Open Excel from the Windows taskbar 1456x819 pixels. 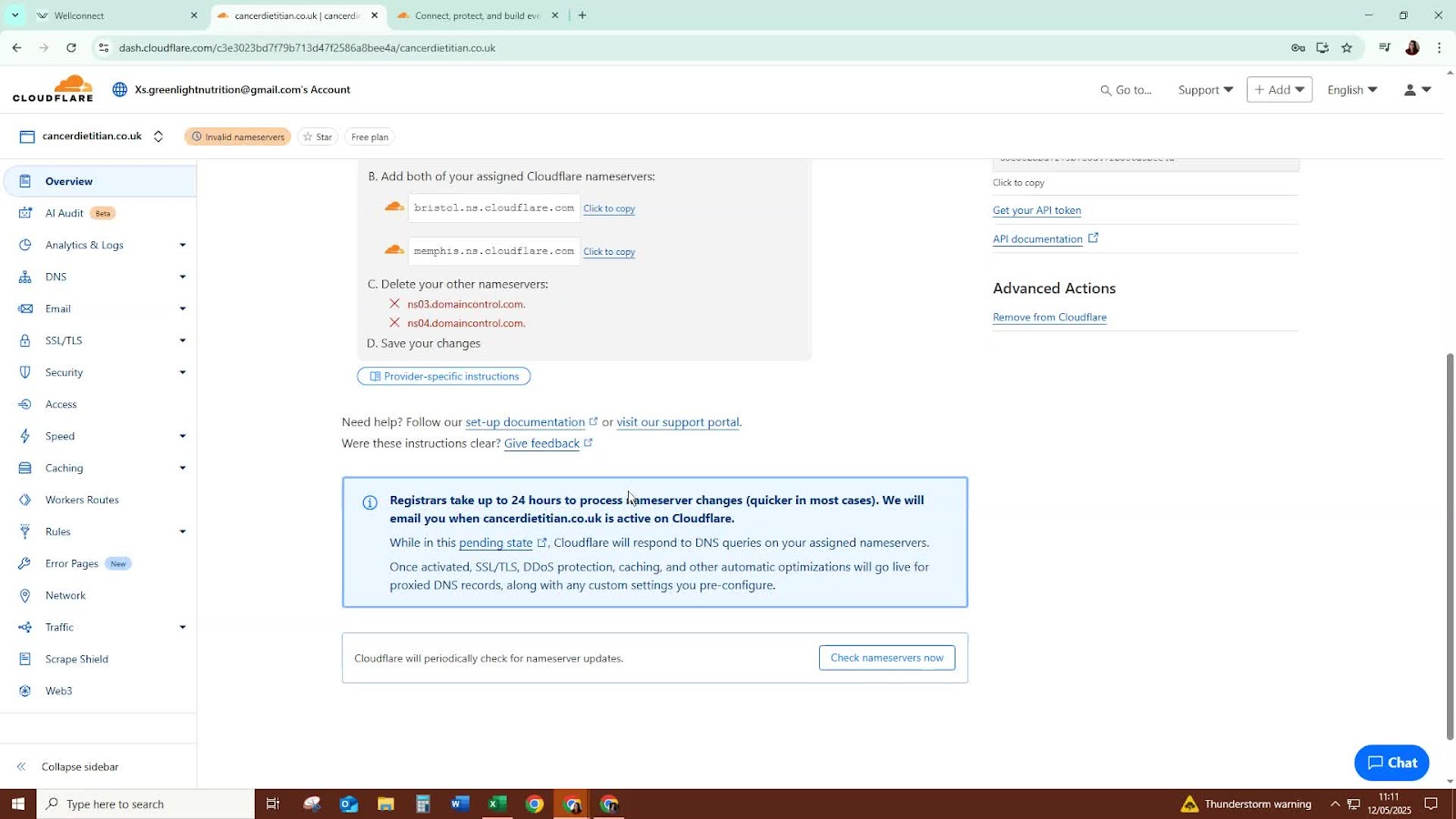click(x=497, y=804)
